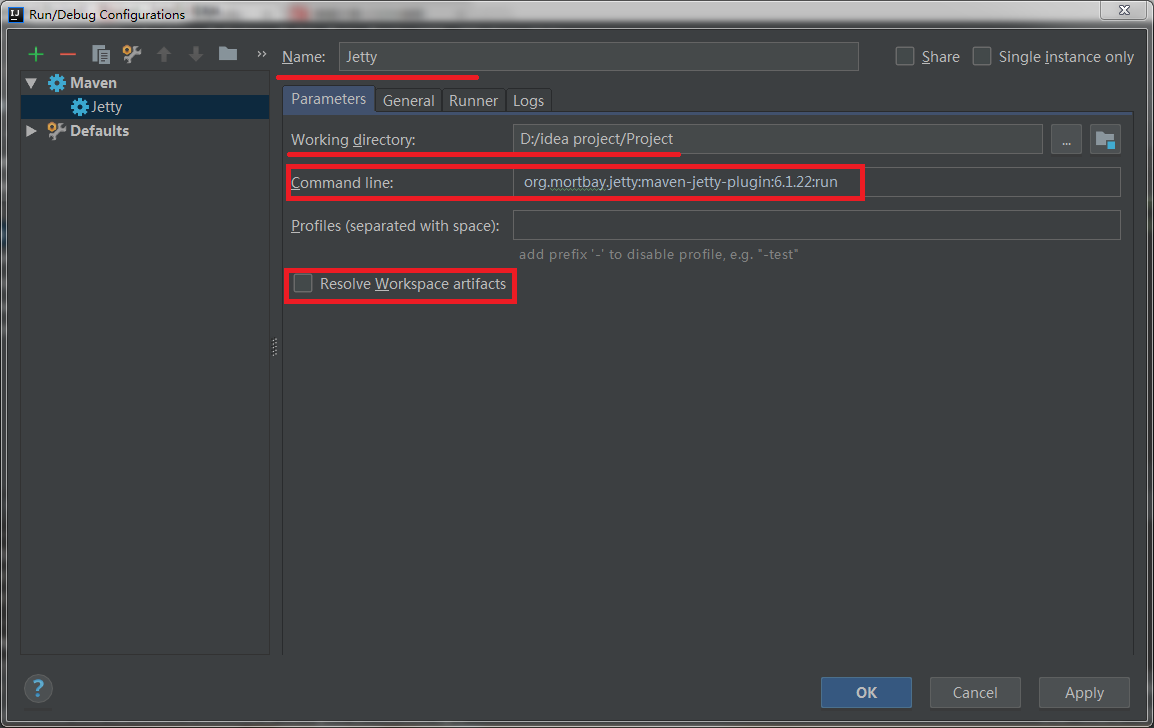
Task: Expand the Defaults tree node
Action: click(x=31, y=131)
